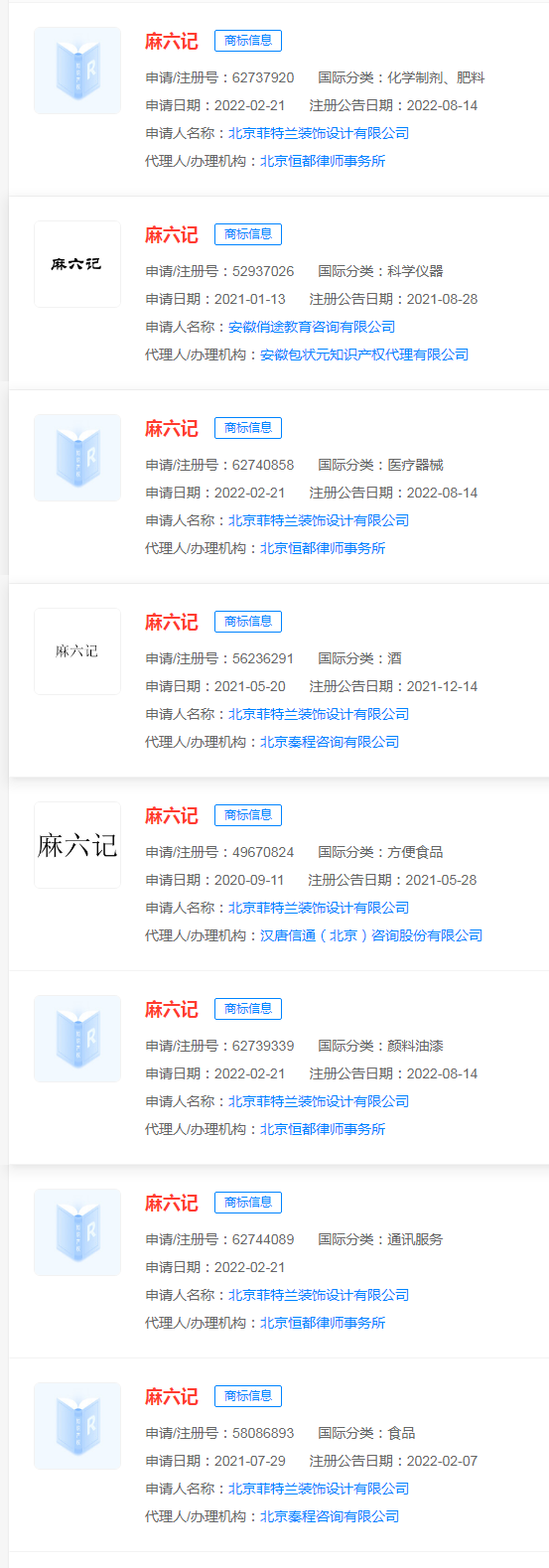The width and height of the screenshot is (549, 1568).
Task: Open applicant 北京菲特兰装饰设计有限公司 for registration 58086893
Action: pyautogui.click(x=319, y=1489)
